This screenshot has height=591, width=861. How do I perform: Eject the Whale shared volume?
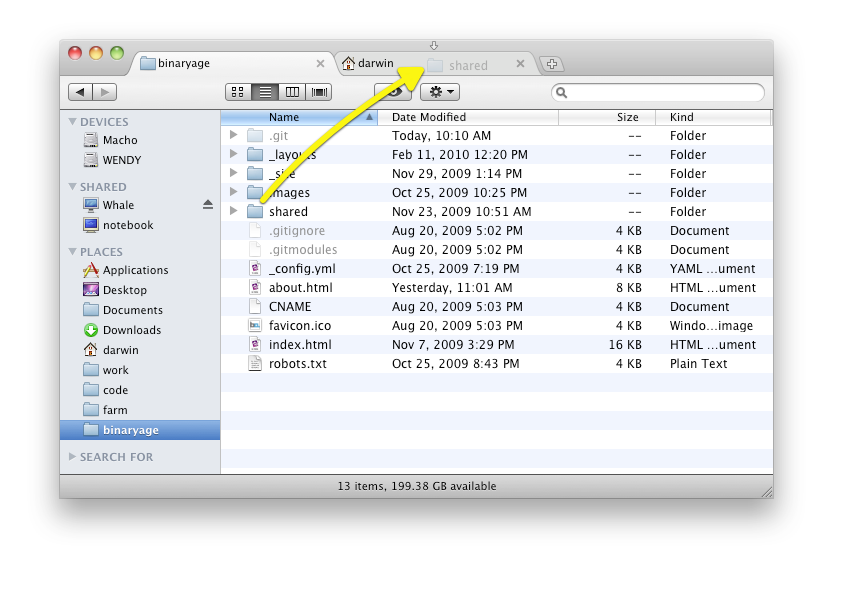pyautogui.click(x=207, y=204)
